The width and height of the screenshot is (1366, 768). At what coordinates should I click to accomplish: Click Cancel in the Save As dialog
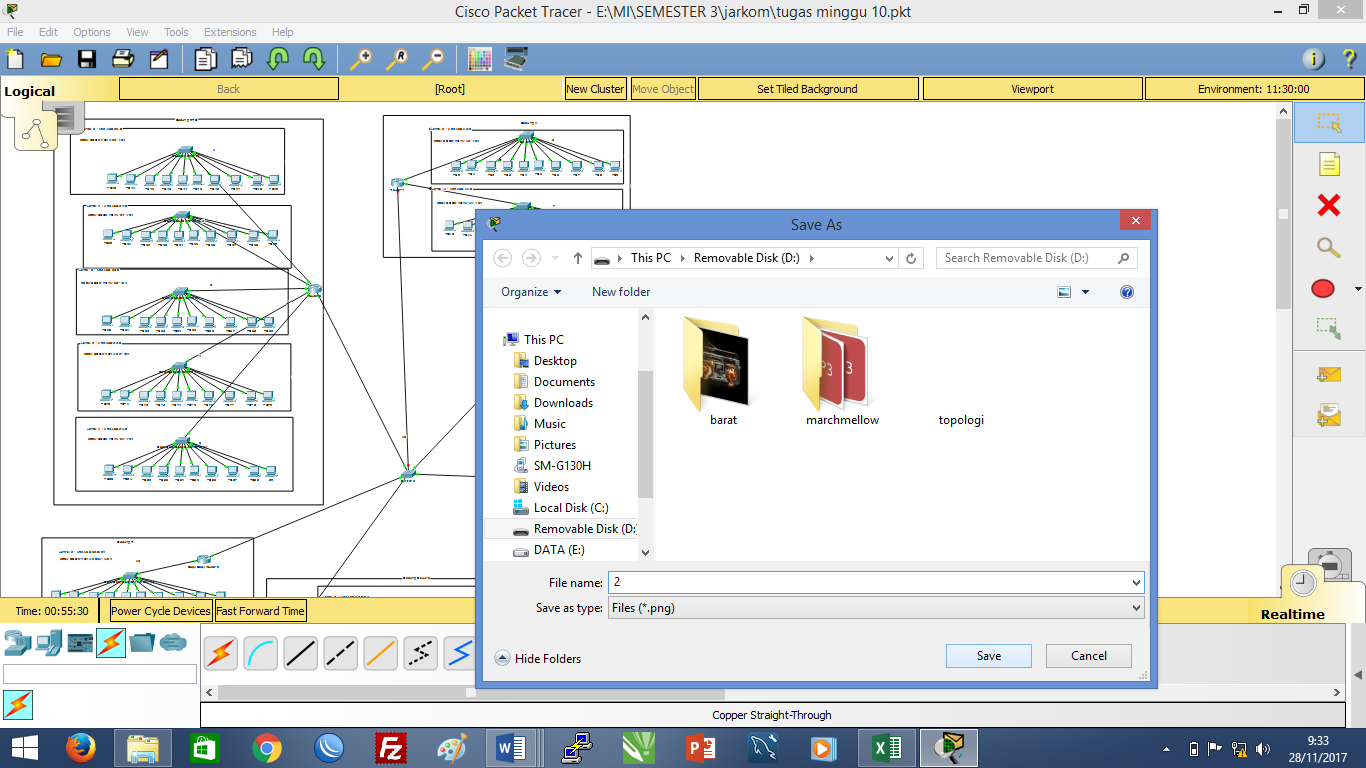[1089, 656]
